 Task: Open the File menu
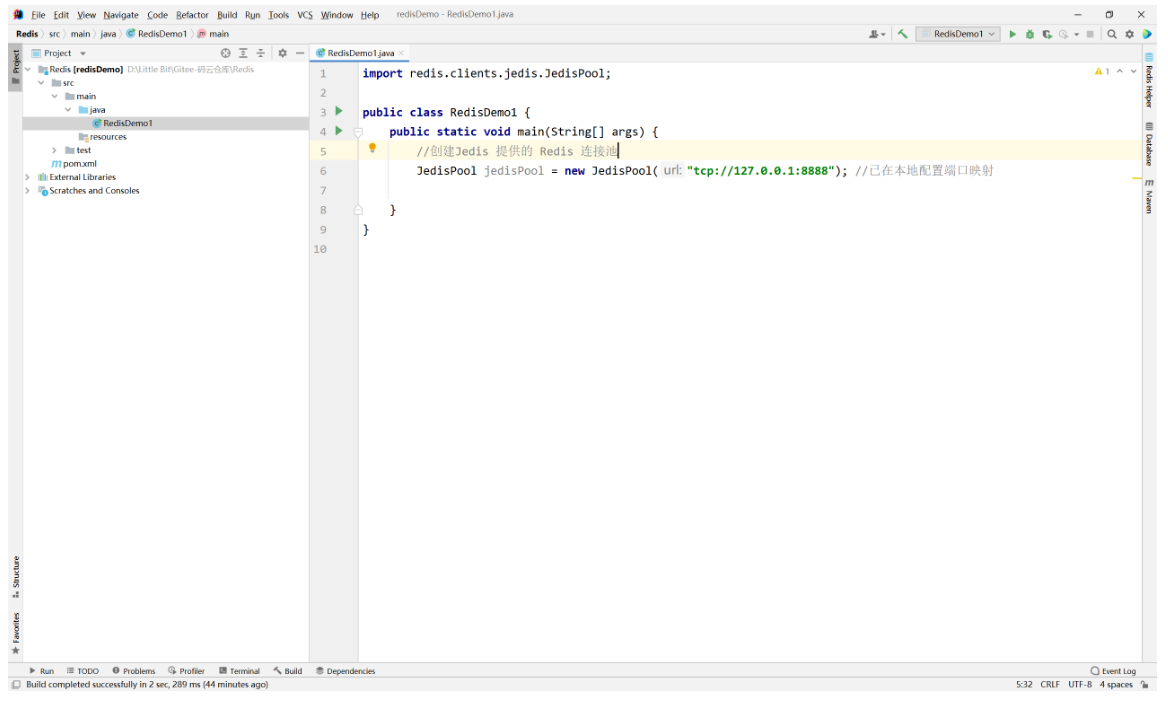[x=38, y=15]
